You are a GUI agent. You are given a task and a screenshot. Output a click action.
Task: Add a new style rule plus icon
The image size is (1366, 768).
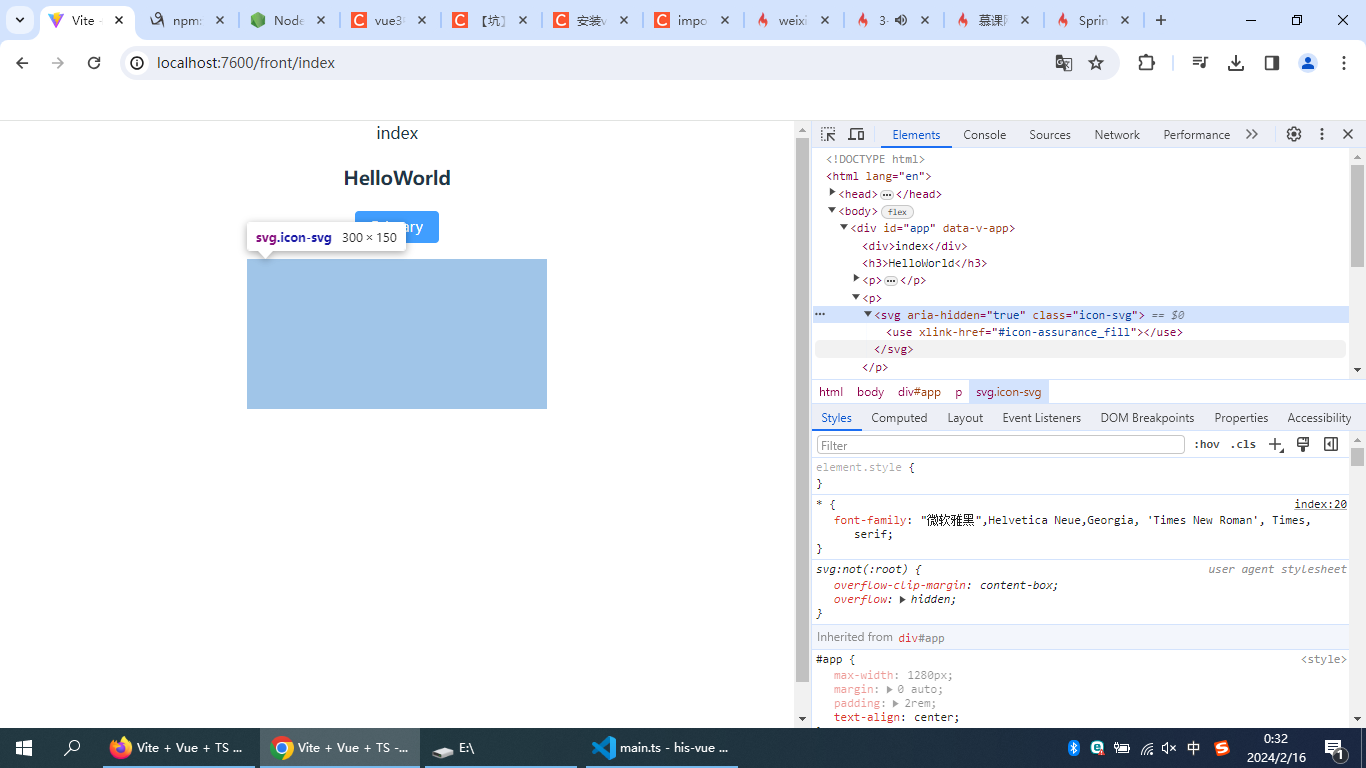pyautogui.click(x=1275, y=445)
